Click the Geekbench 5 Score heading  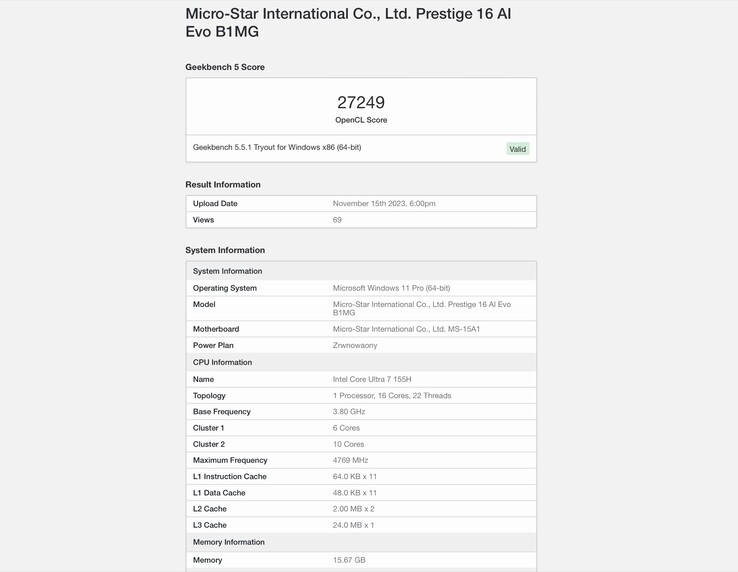[x=225, y=67]
